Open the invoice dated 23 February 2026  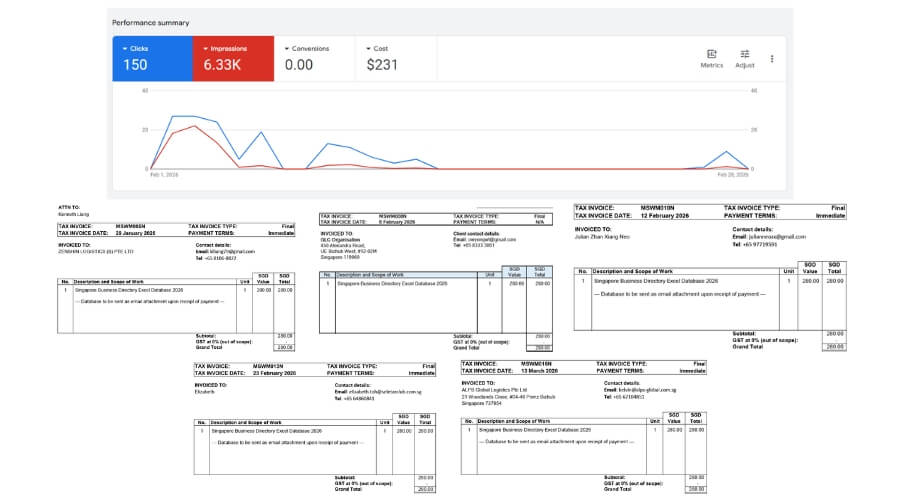[x=315, y=428]
